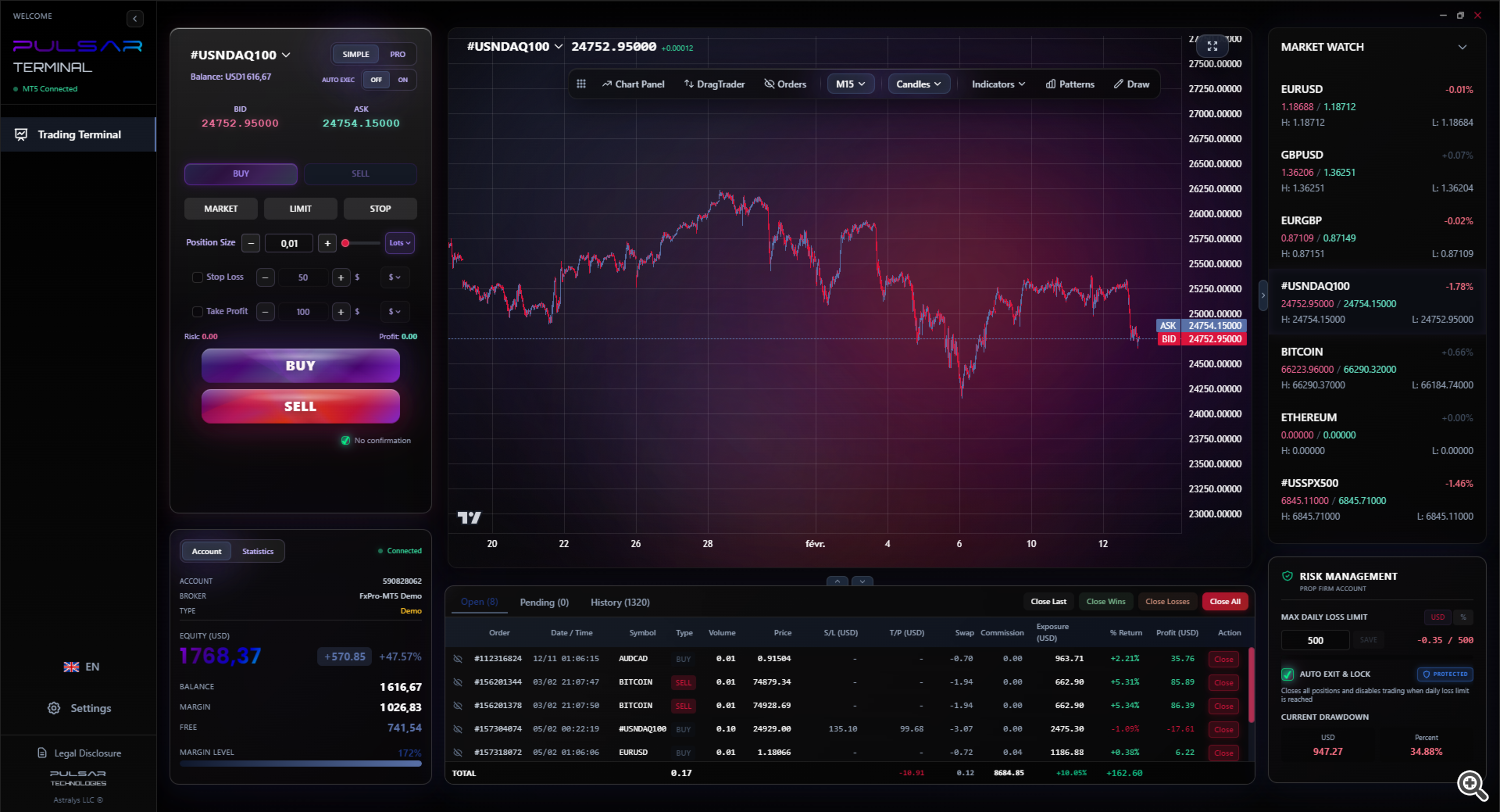The image size is (1500, 812).
Task: Collapse the left sidebar with the chevron
Action: 135,18
